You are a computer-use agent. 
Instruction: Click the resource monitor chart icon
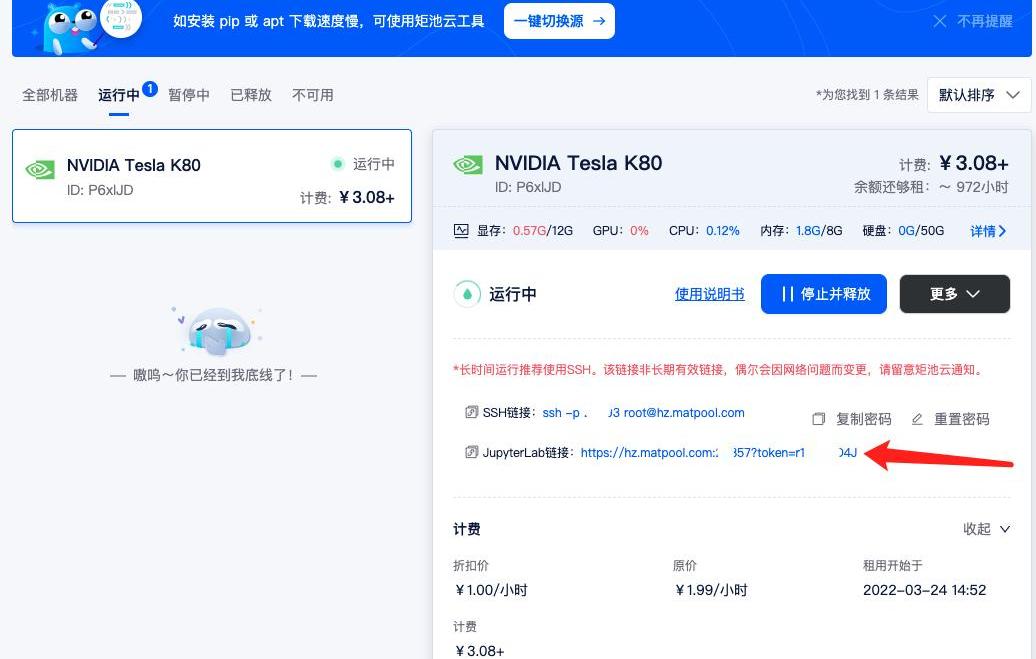click(x=461, y=231)
